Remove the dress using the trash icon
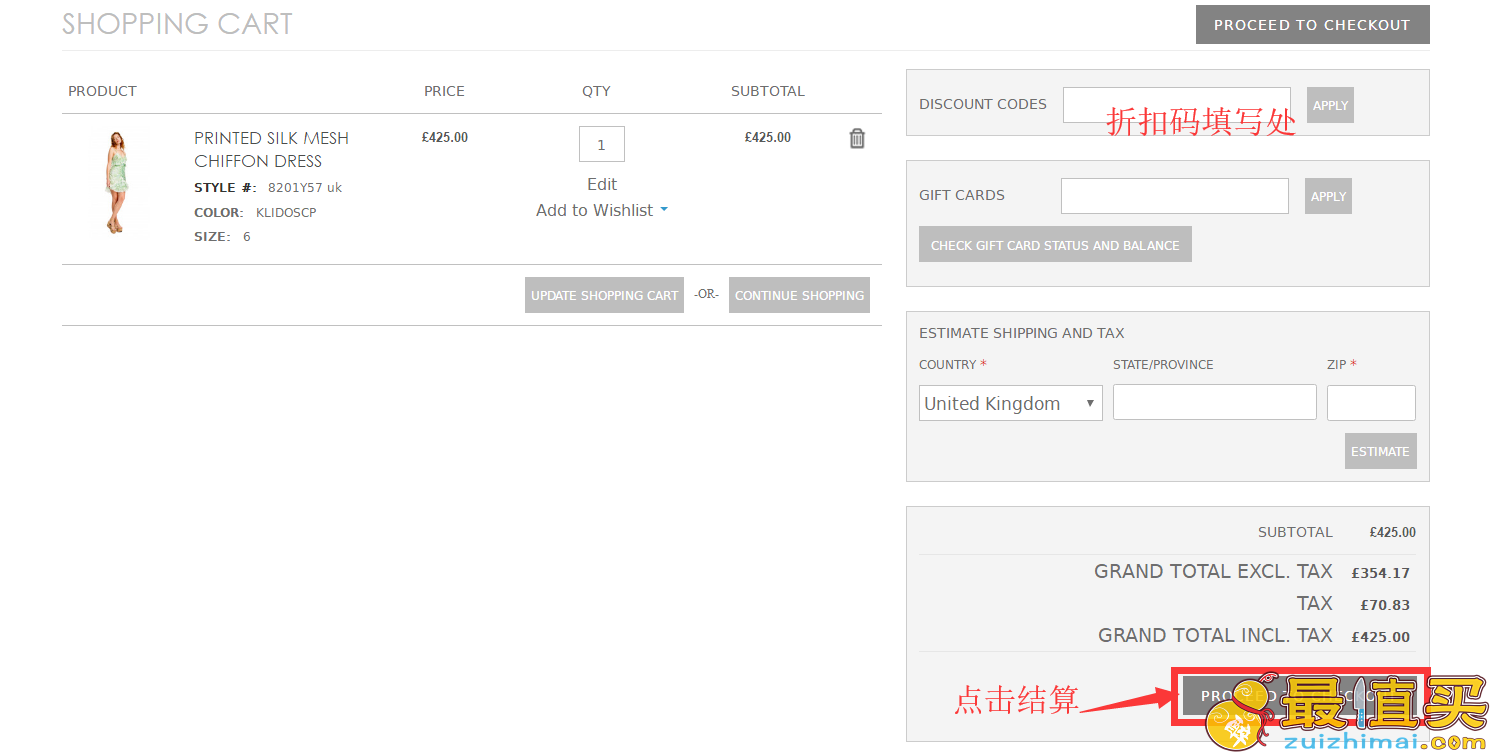The width and height of the screenshot is (1492, 753). click(x=857, y=139)
